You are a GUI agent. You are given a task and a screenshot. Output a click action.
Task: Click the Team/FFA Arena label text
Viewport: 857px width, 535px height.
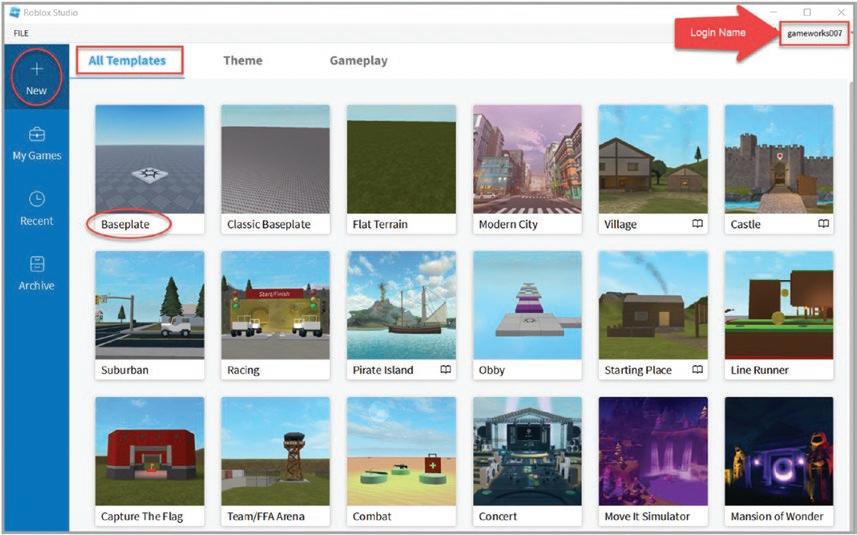coord(266,516)
